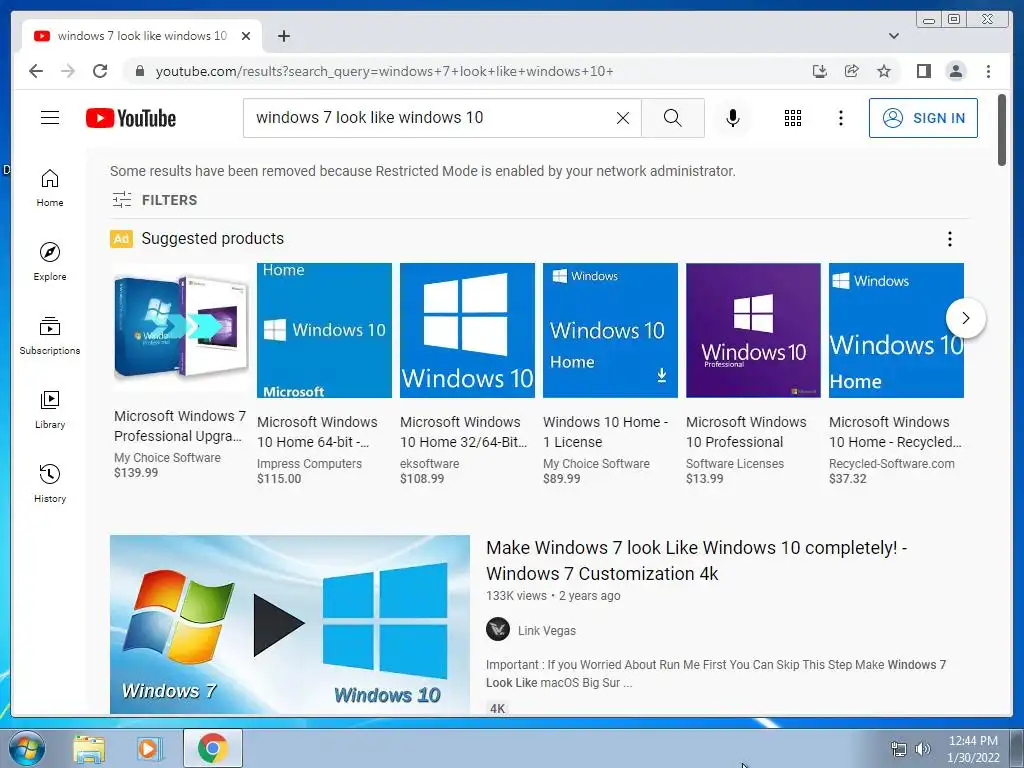Close the windows 7 look like windows 10 tab
The width and height of the screenshot is (1024, 768).
coord(246,36)
